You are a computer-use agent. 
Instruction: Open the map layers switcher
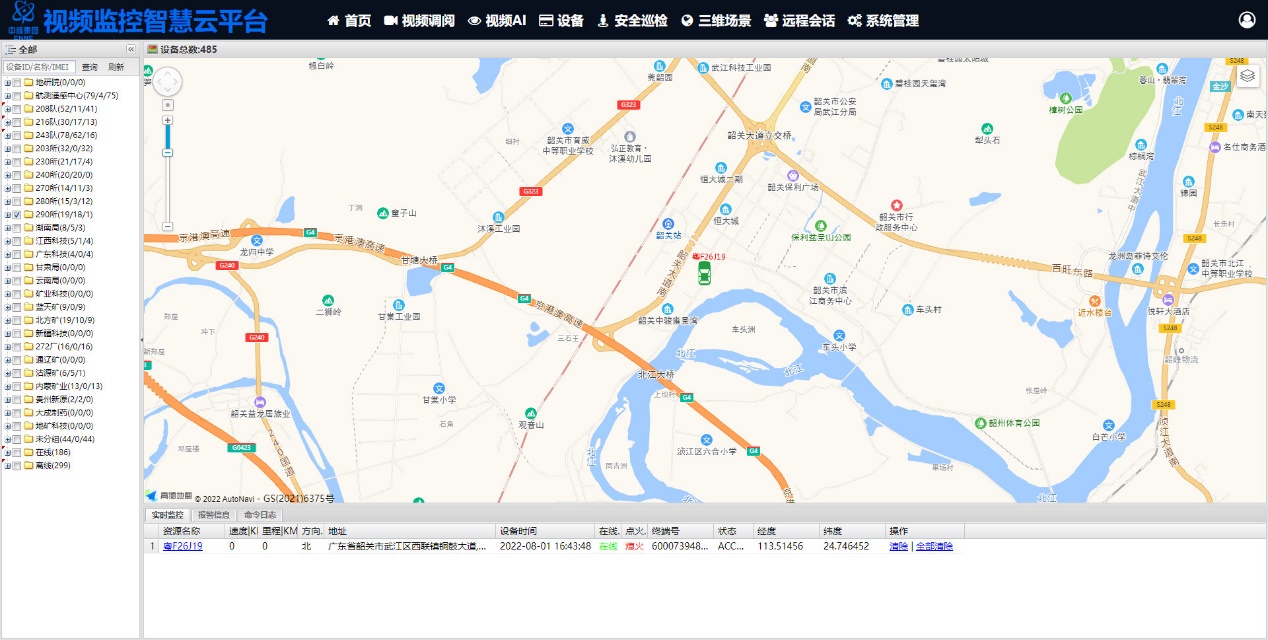tap(1247, 76)
